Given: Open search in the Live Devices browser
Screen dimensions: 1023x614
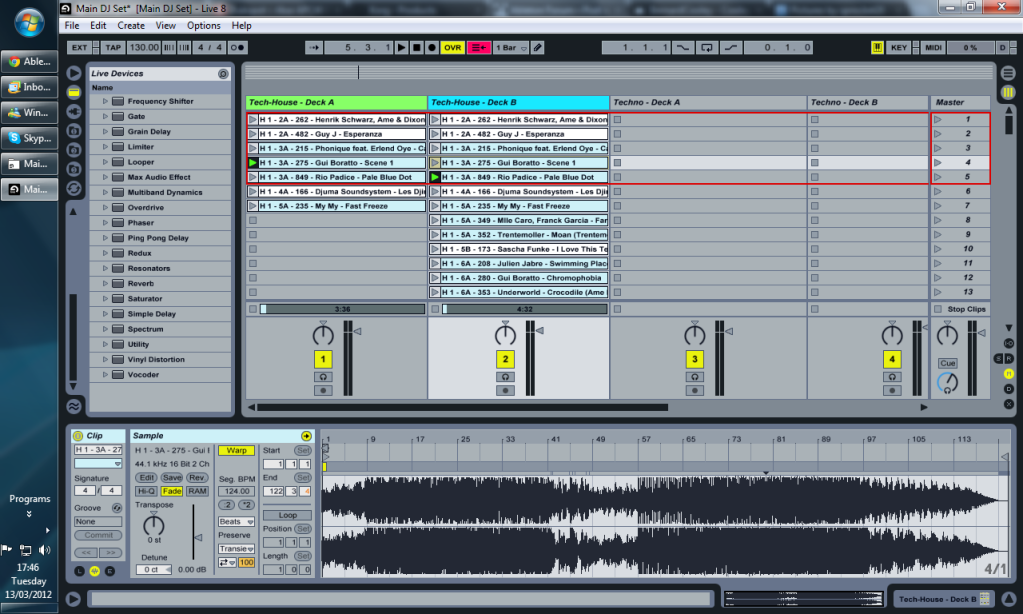Looking at the screenshot, I should point(223,74).
